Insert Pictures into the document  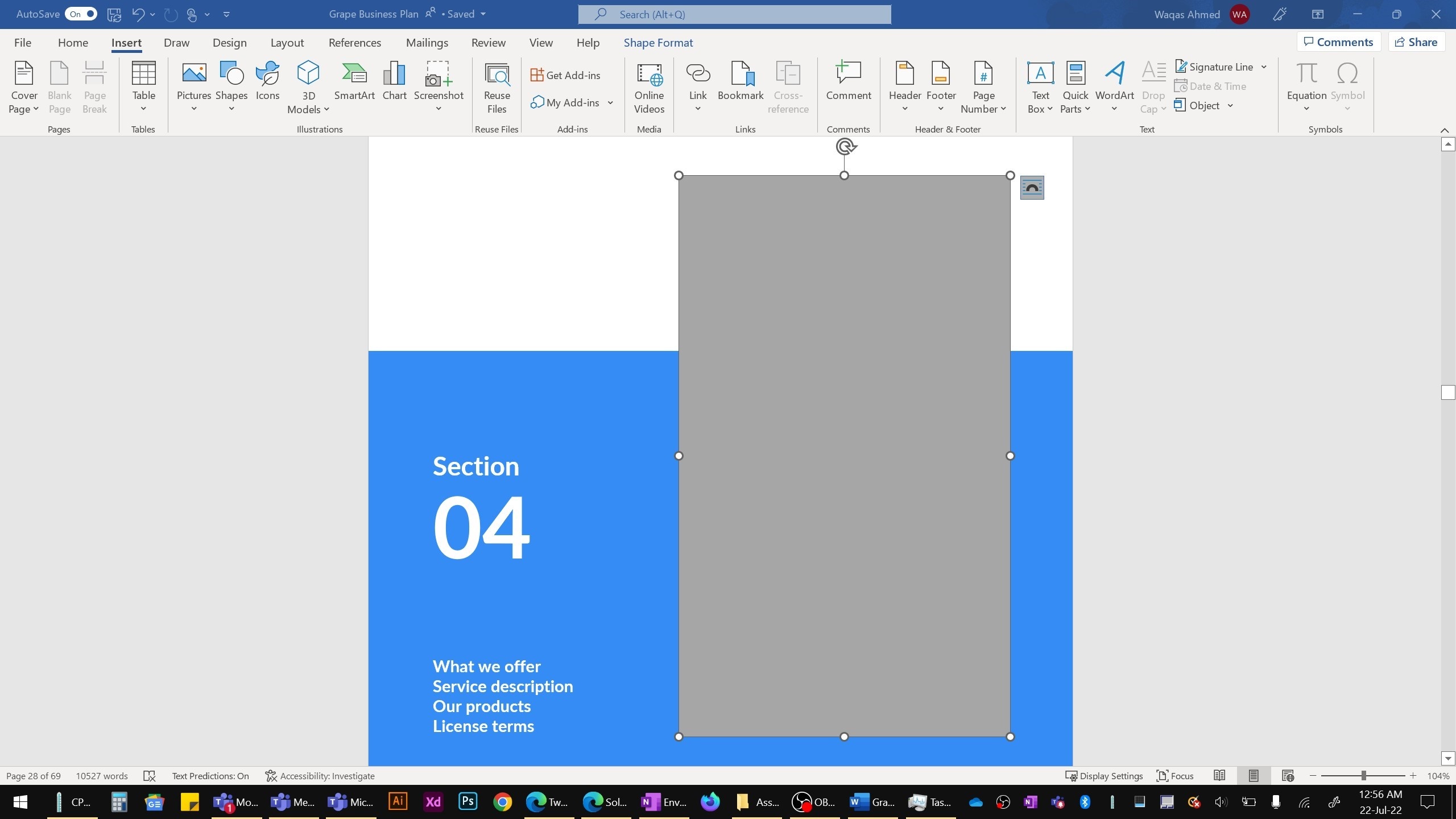(194, 88)
